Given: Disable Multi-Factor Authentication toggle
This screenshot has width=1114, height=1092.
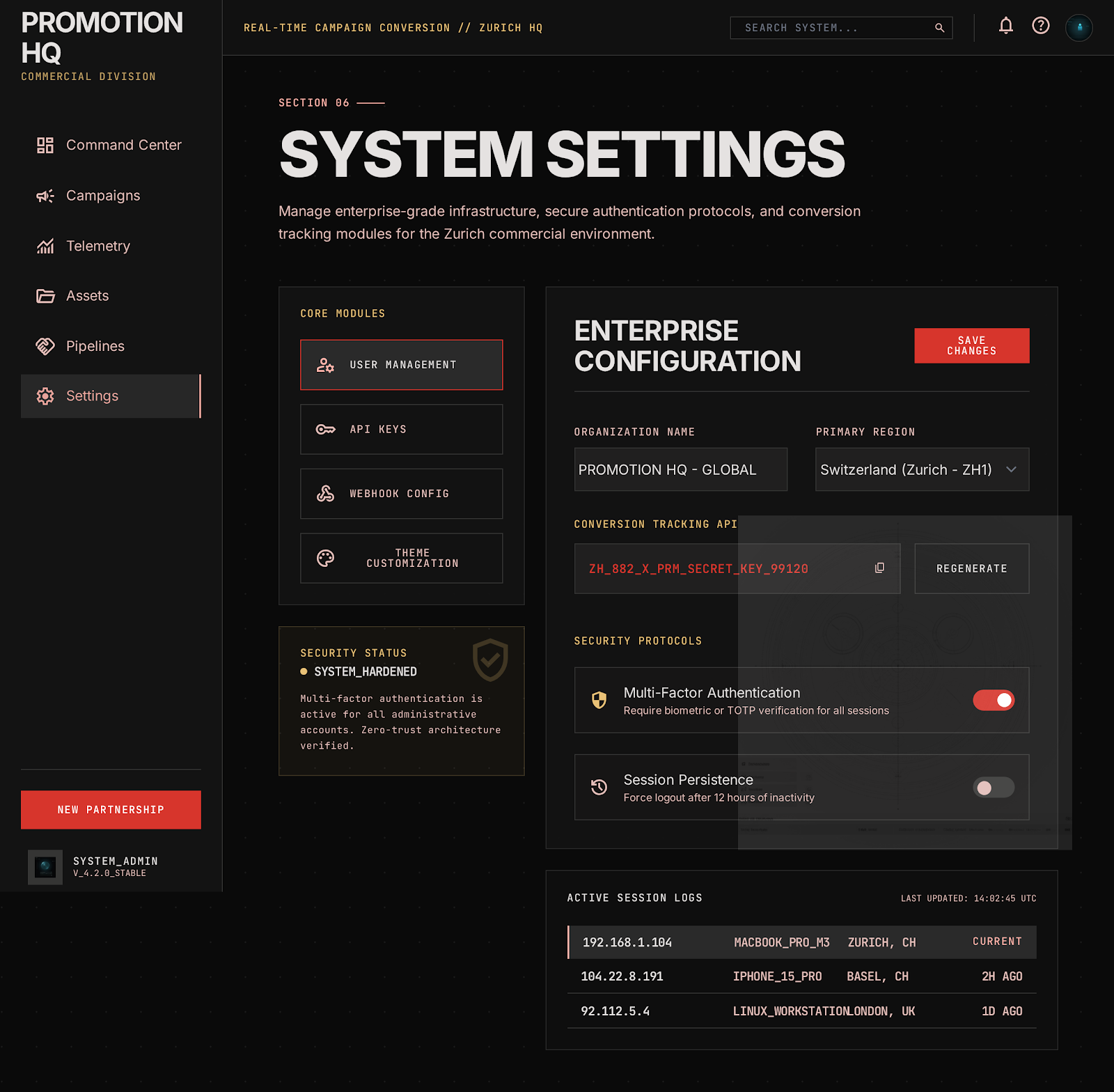Looking at the screenshot, I should pyautogui.click(x=994, y=700).
